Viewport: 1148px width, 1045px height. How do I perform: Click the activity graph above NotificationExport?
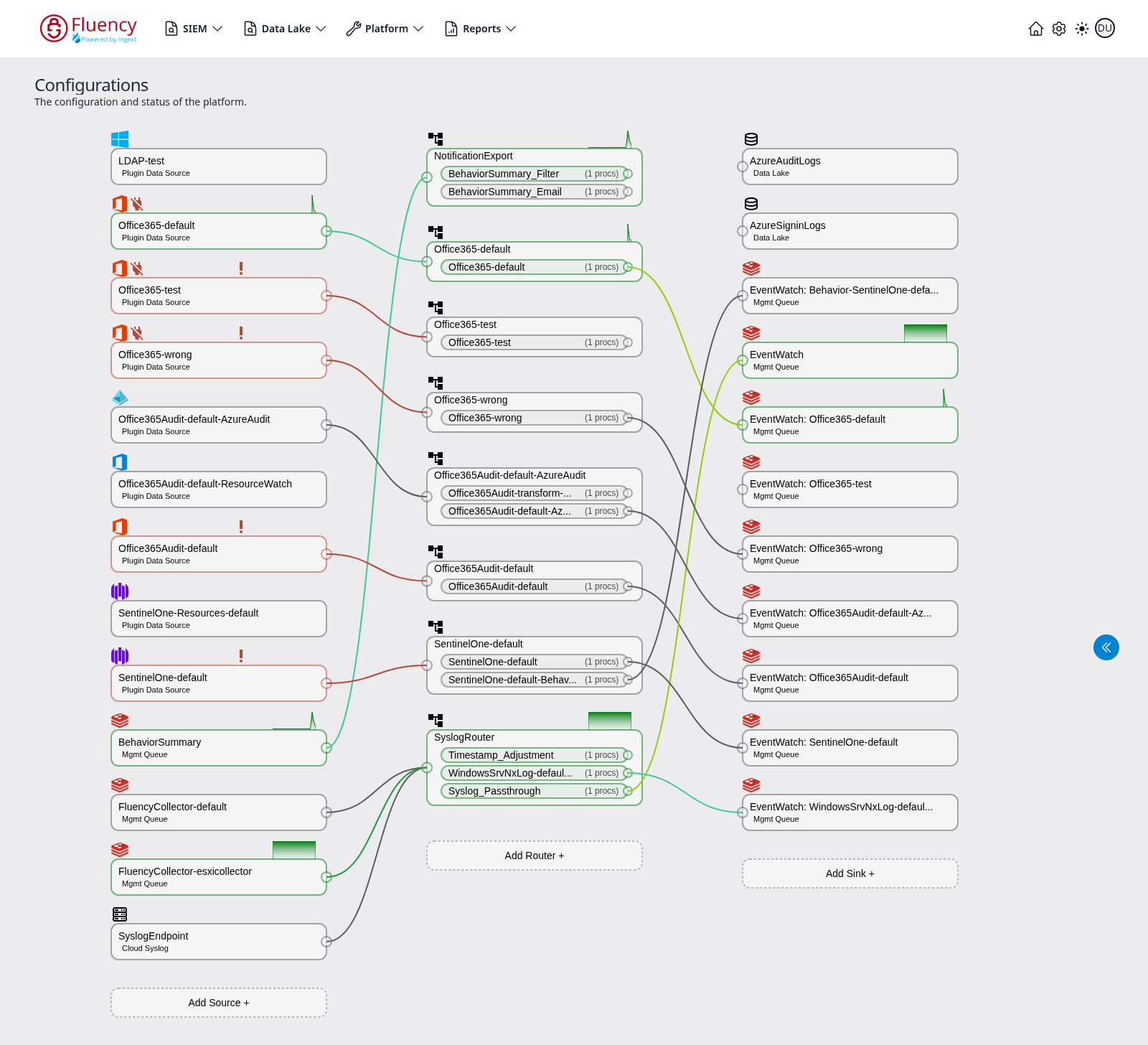(x=610, y=139)
